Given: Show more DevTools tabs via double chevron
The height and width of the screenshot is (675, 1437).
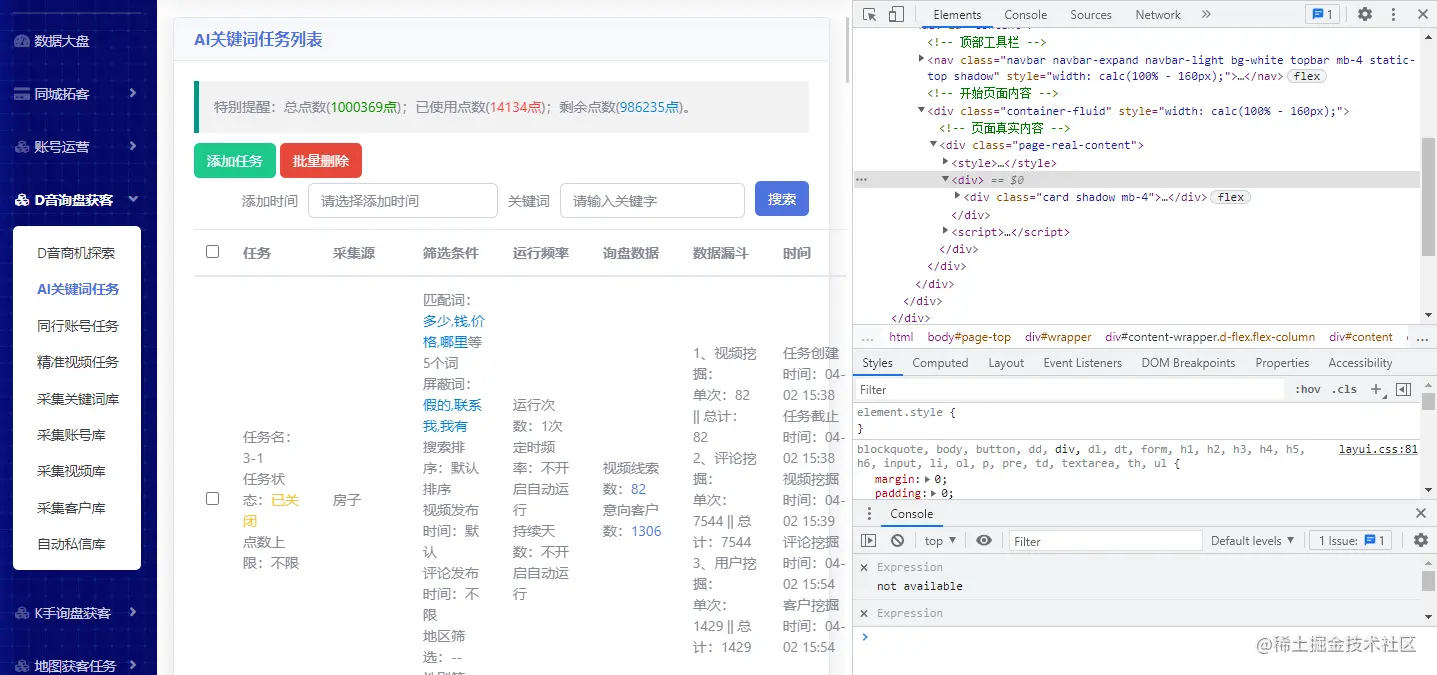Looking at the screenshot, I should pyautogui.click(x=1206, y=14).
